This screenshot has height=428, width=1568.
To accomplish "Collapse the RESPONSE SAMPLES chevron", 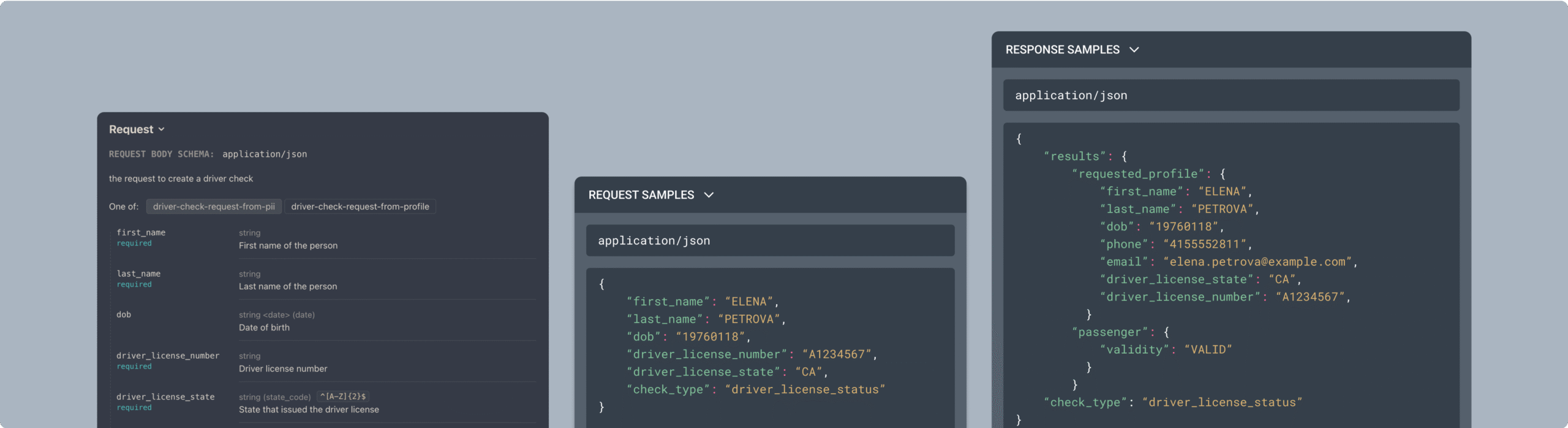I will click(x=1134, y=50).
